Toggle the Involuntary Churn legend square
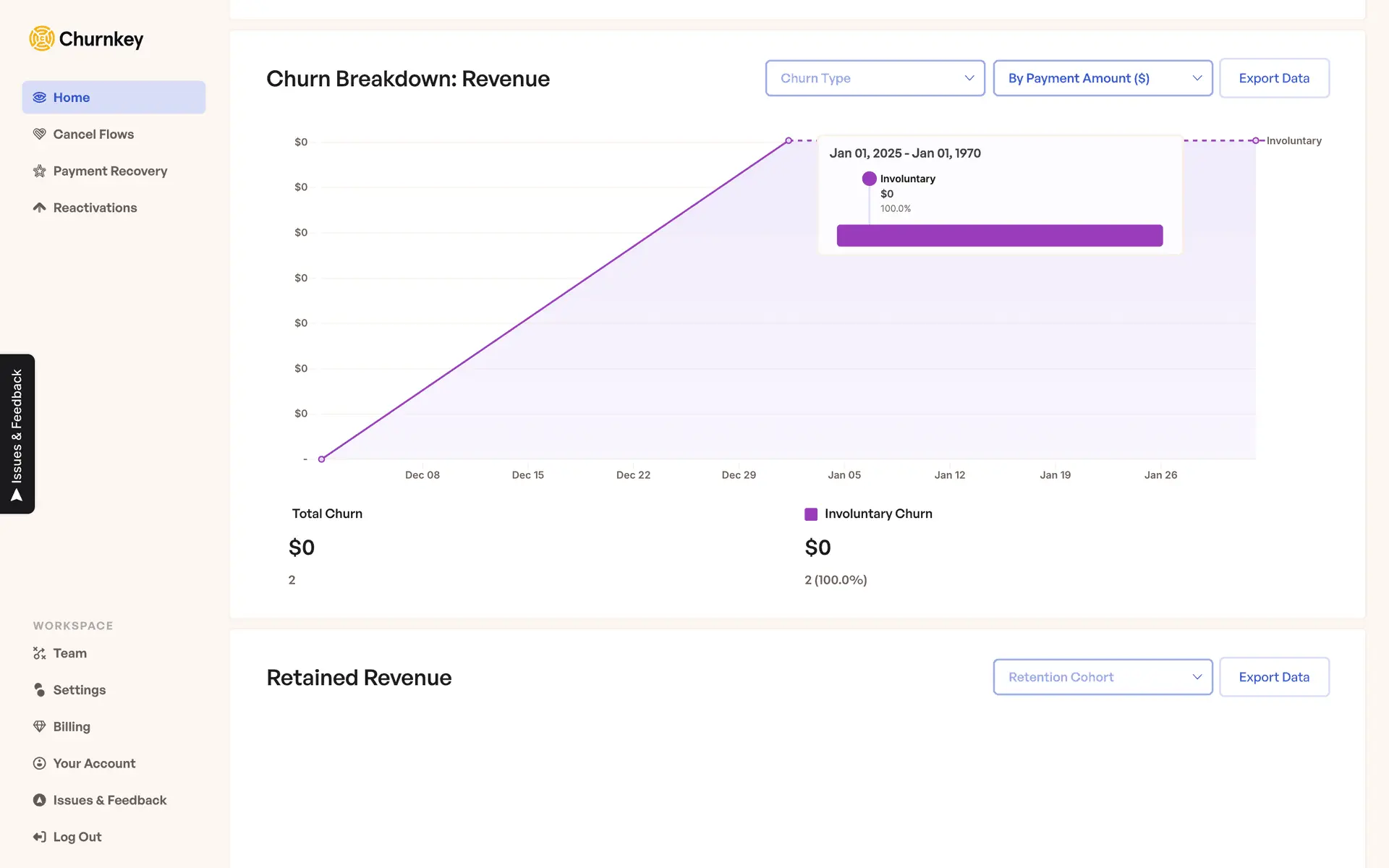 point(811,514)
